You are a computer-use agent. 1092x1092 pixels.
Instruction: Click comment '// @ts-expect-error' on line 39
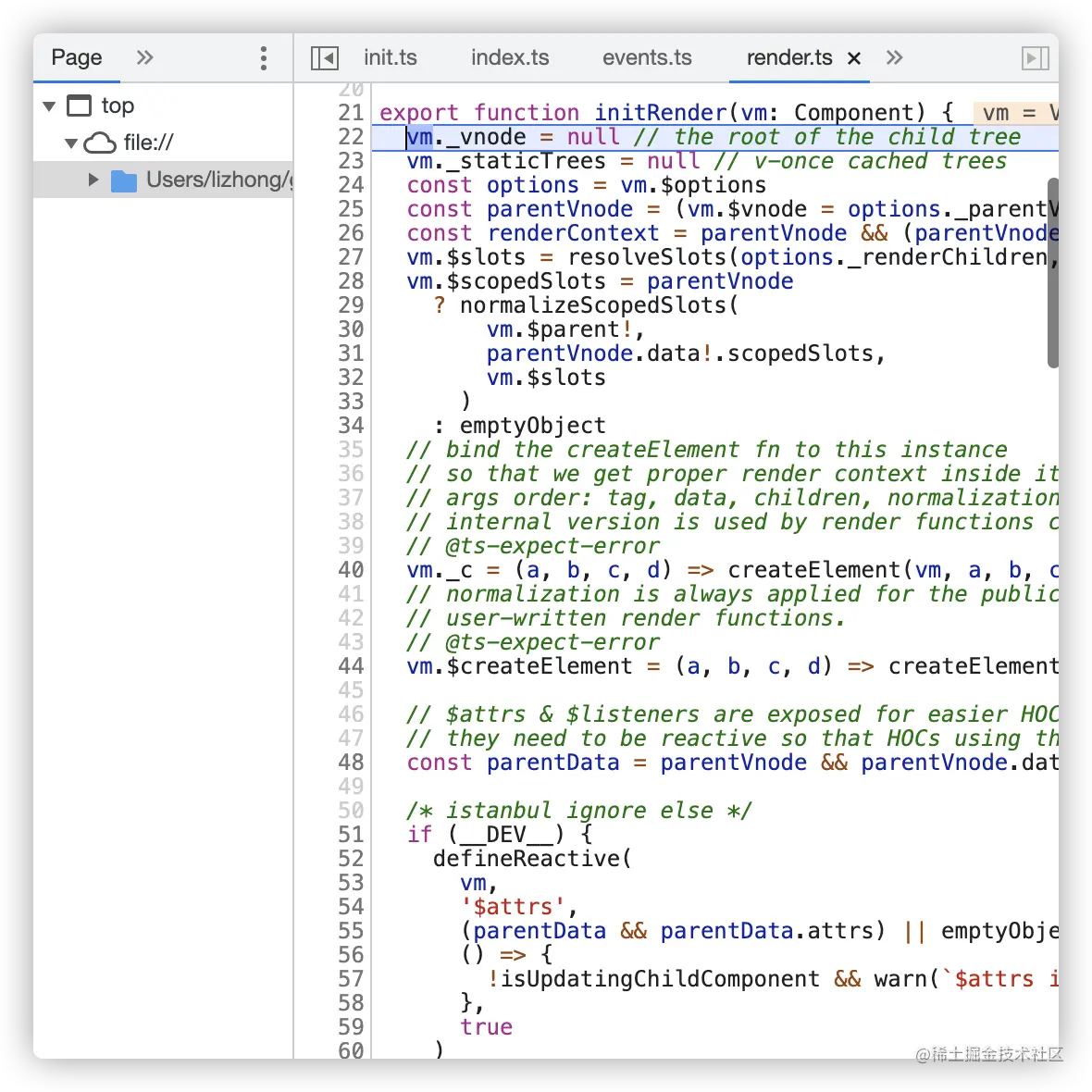[x=533, y=545]
